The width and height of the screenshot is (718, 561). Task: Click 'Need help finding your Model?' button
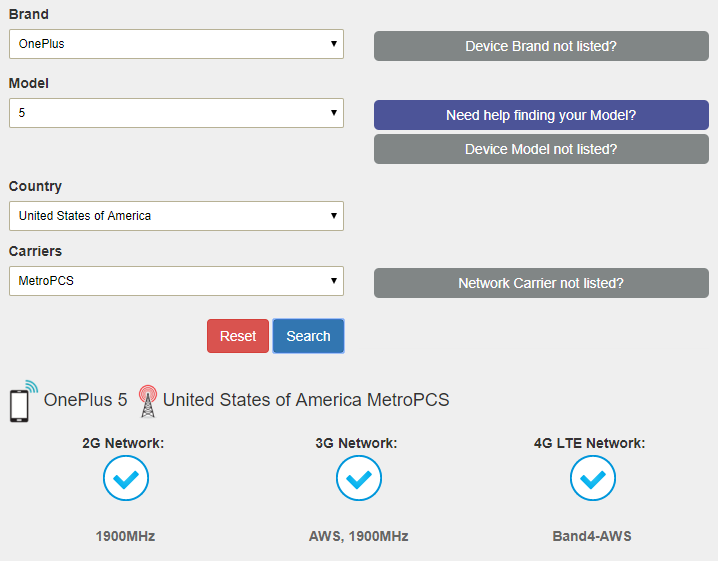tap(541, 115)
